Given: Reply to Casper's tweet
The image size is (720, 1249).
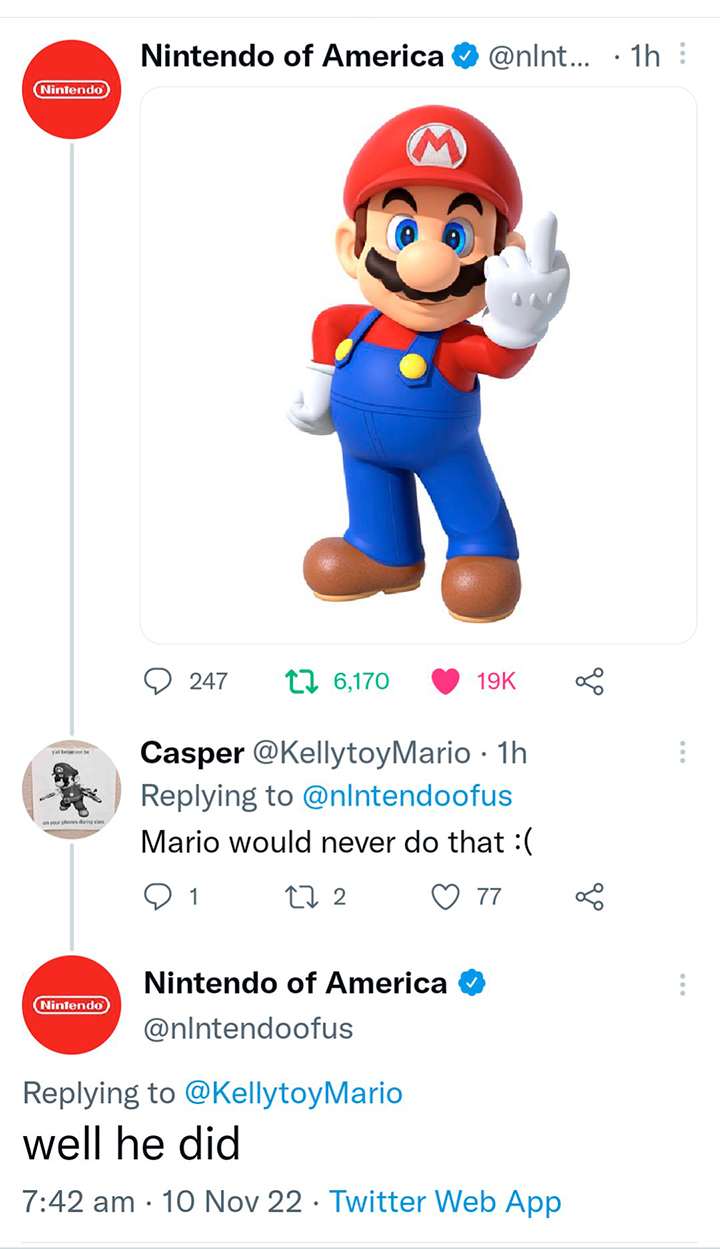Looking at the screenshot, I should point(158,897).
